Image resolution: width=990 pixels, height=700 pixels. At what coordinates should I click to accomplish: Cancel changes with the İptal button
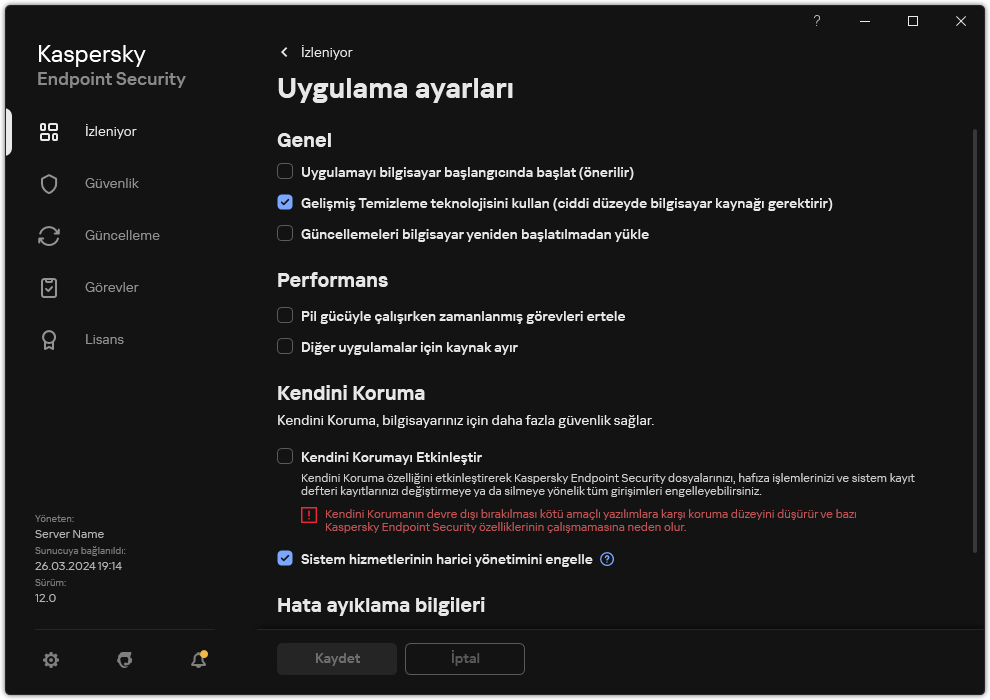[x=464, y=659]
